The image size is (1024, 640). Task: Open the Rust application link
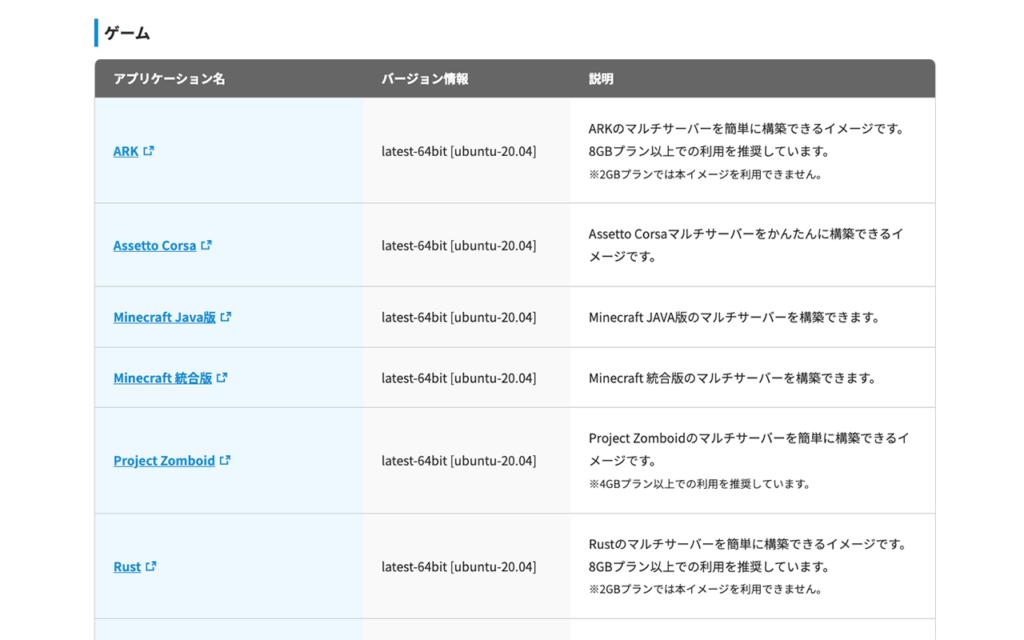[x=127, y=567]
